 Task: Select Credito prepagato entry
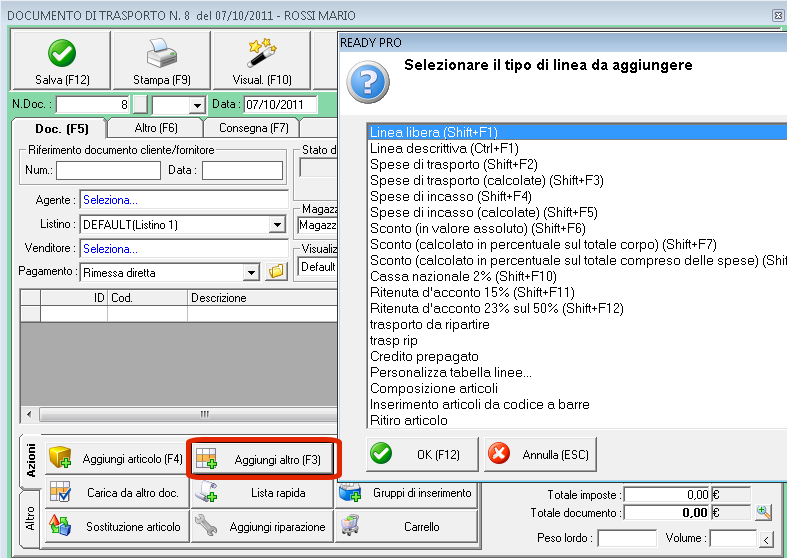point(577,356)
